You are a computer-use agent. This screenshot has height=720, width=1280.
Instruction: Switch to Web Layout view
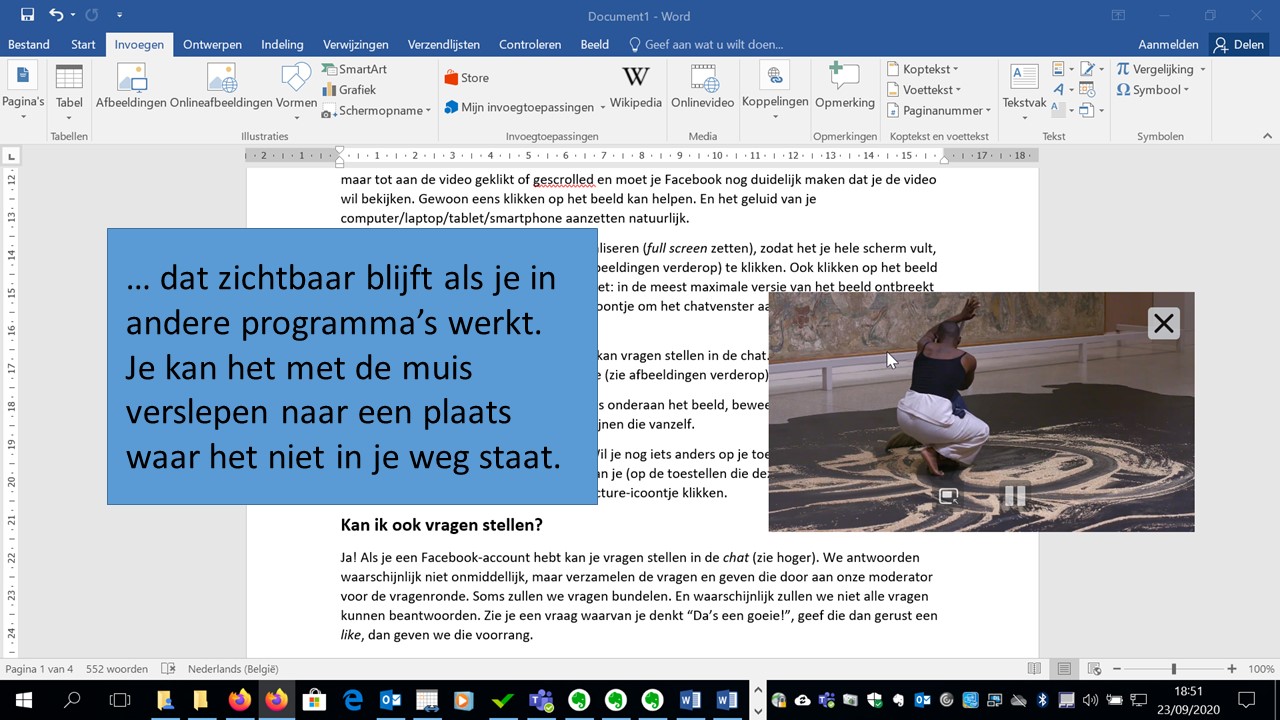pos(1092,669)
